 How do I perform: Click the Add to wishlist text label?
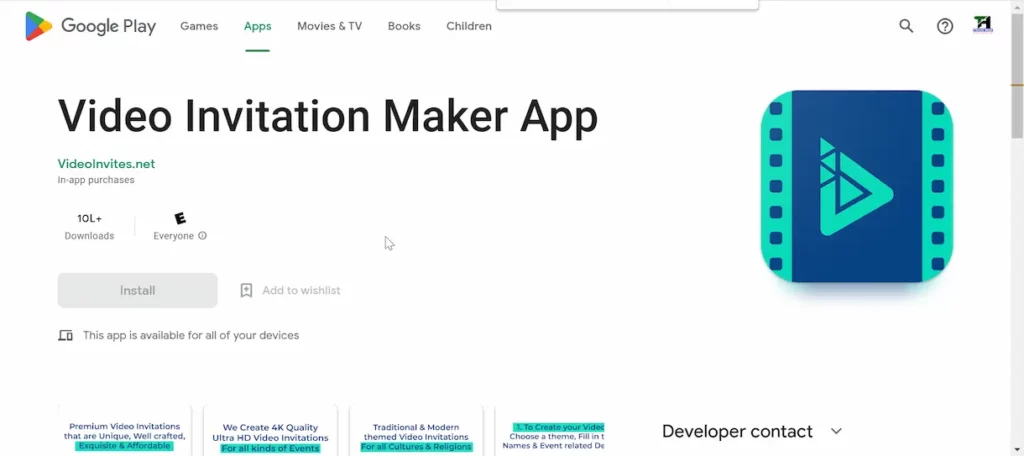click(x=301, y=291)
